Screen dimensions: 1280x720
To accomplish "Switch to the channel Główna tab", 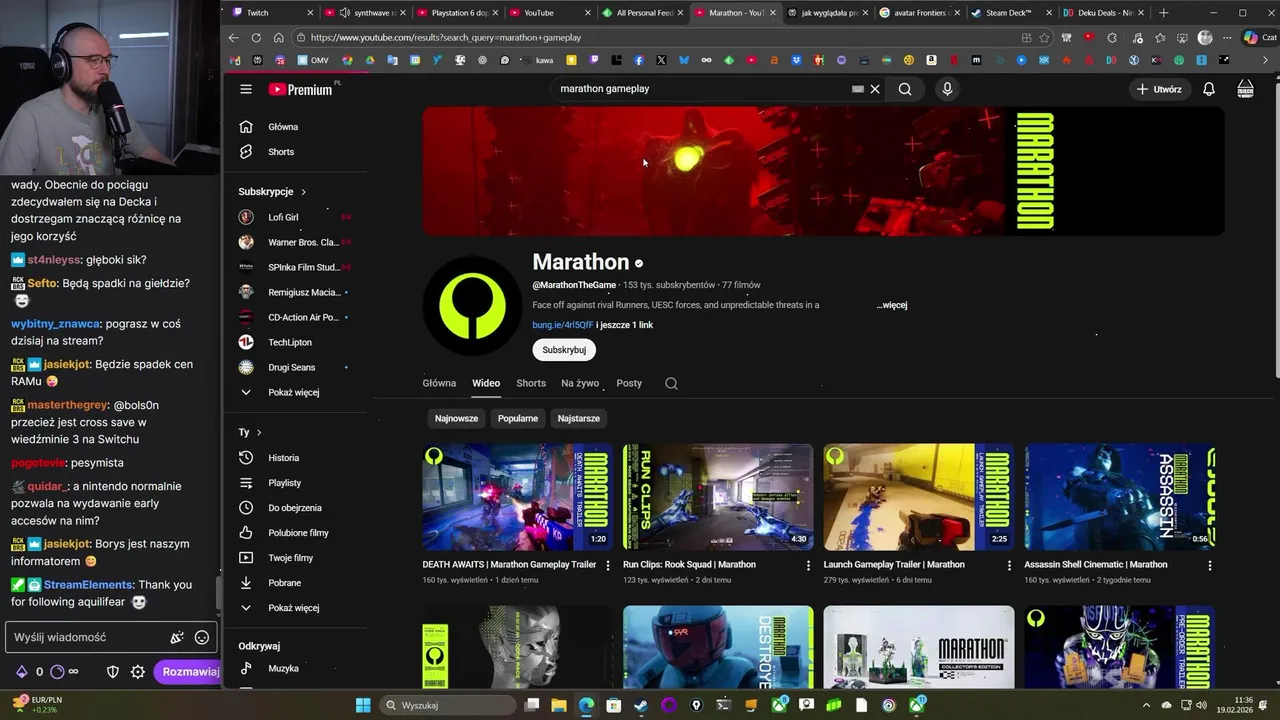I will tap(439, 383).
